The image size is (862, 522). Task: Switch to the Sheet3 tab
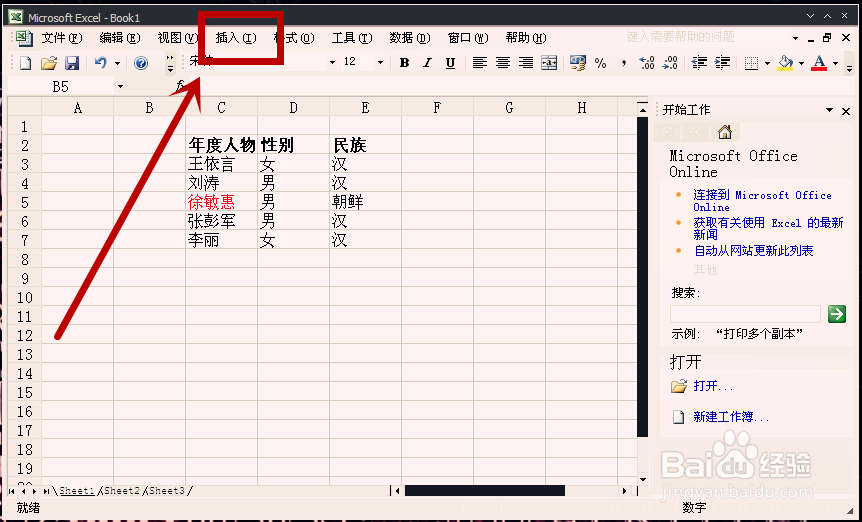pos(167,490)
